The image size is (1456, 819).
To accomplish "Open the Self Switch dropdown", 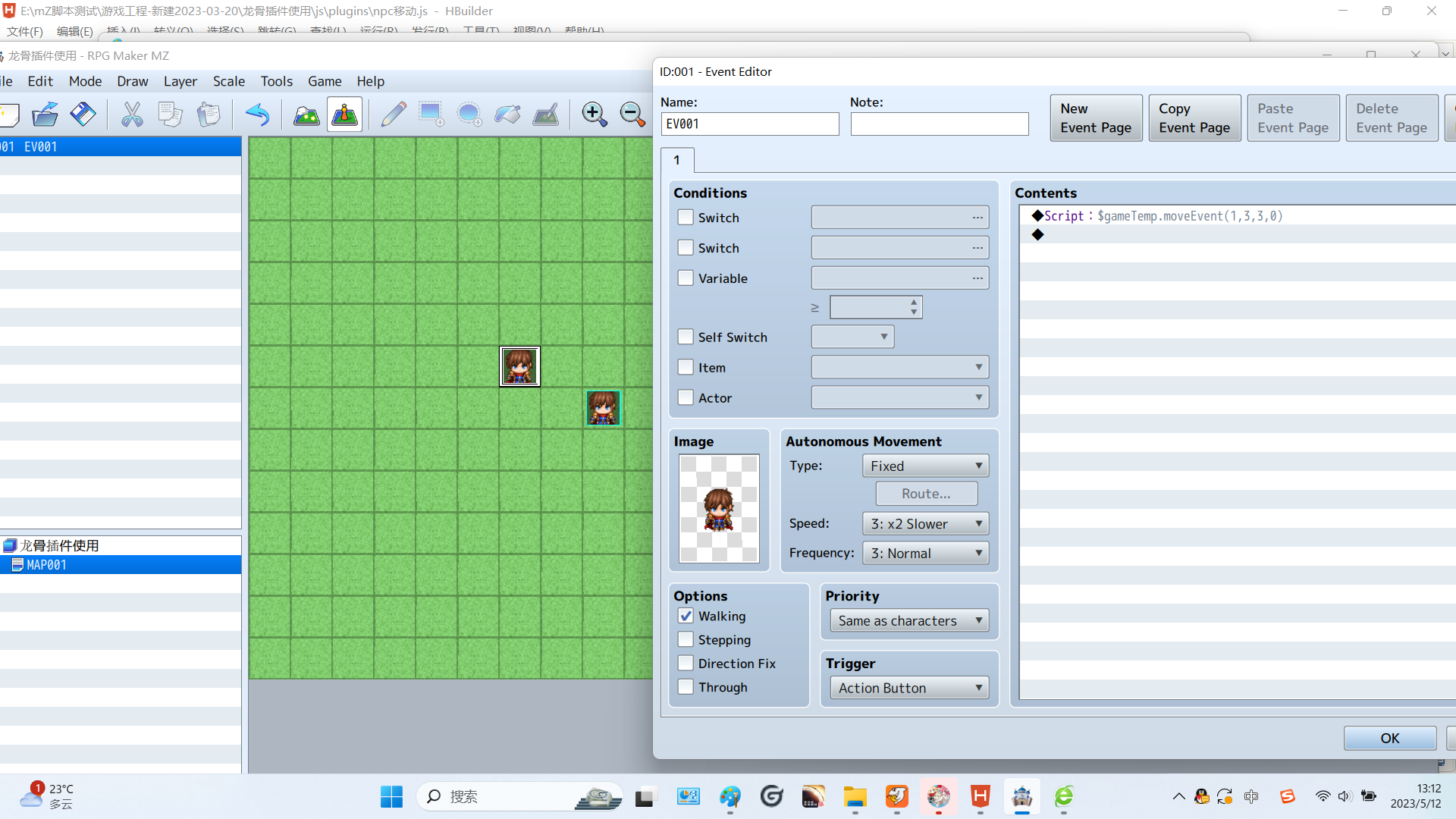I will pyautogui.click(x=852, y=337).
